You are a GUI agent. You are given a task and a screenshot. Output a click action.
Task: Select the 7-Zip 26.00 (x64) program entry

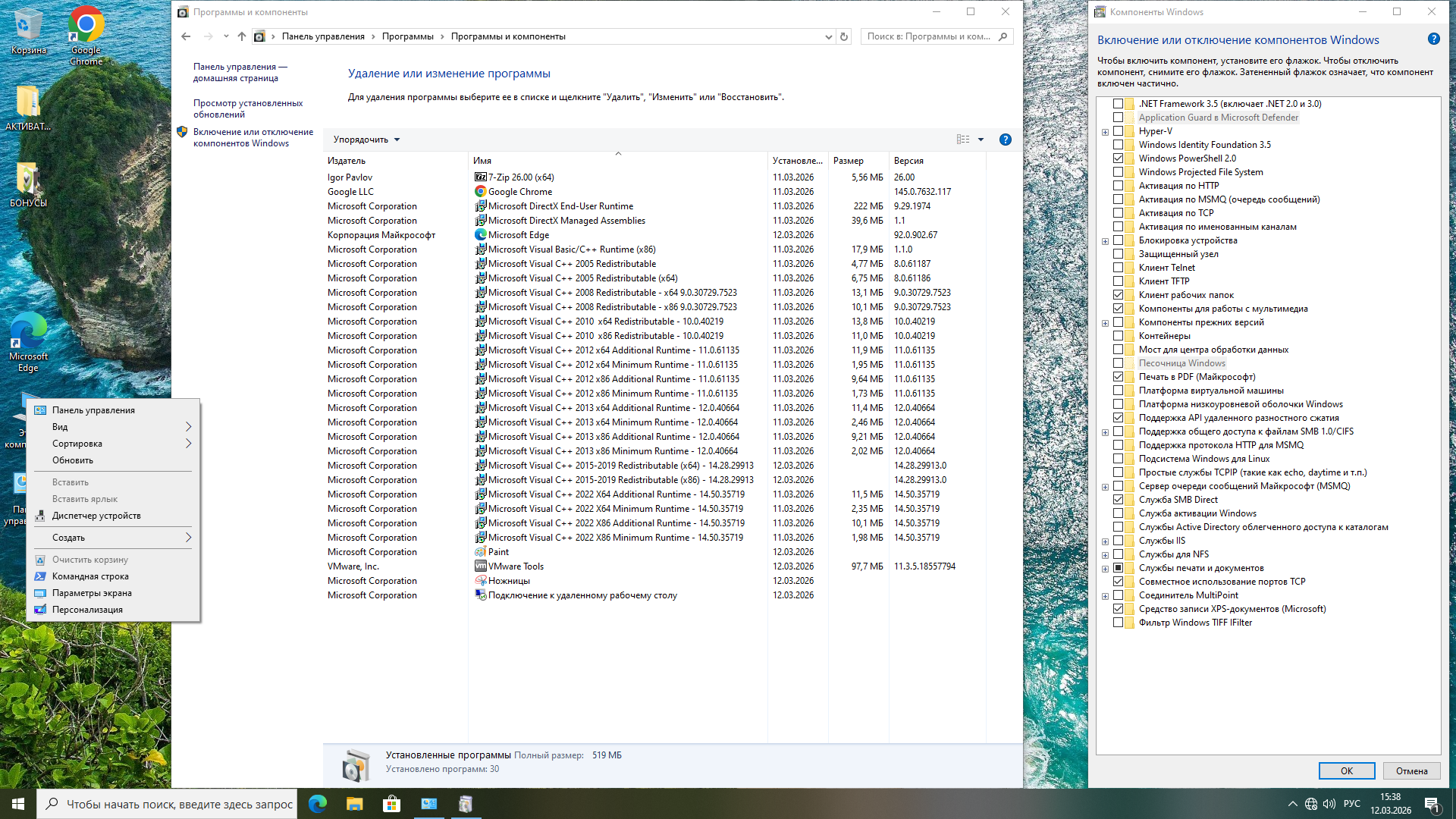click(520, 177)
